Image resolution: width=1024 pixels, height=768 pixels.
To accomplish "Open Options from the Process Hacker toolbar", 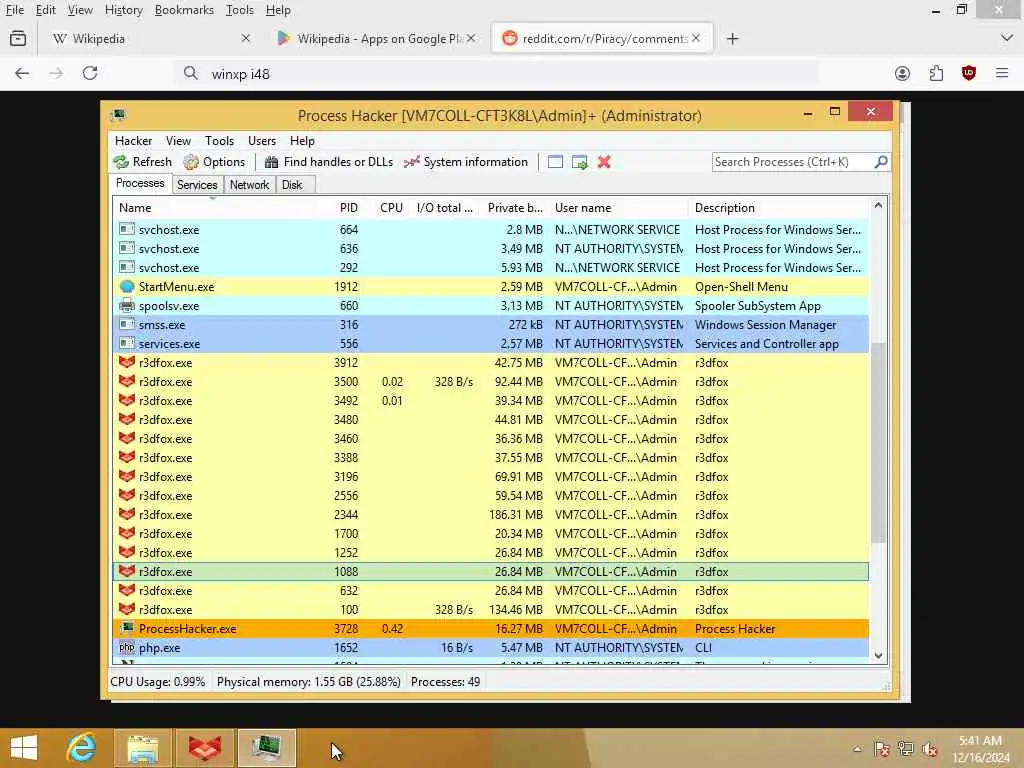I will [214, 162].
